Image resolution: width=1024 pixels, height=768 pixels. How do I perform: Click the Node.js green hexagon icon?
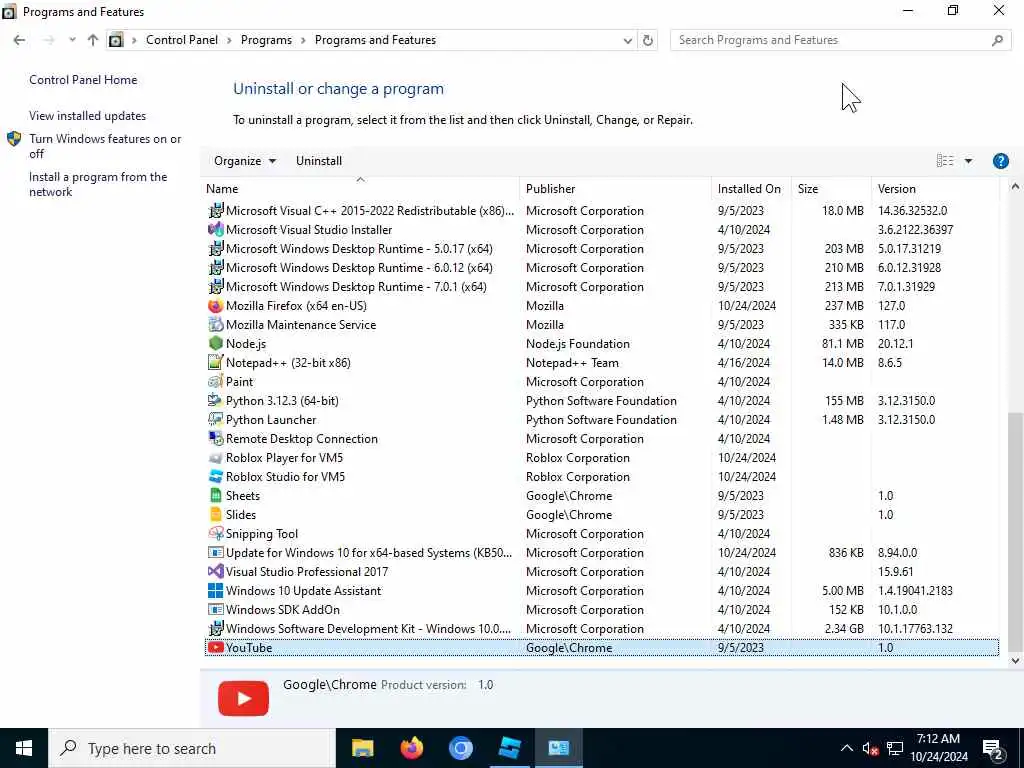click(215, 344)
